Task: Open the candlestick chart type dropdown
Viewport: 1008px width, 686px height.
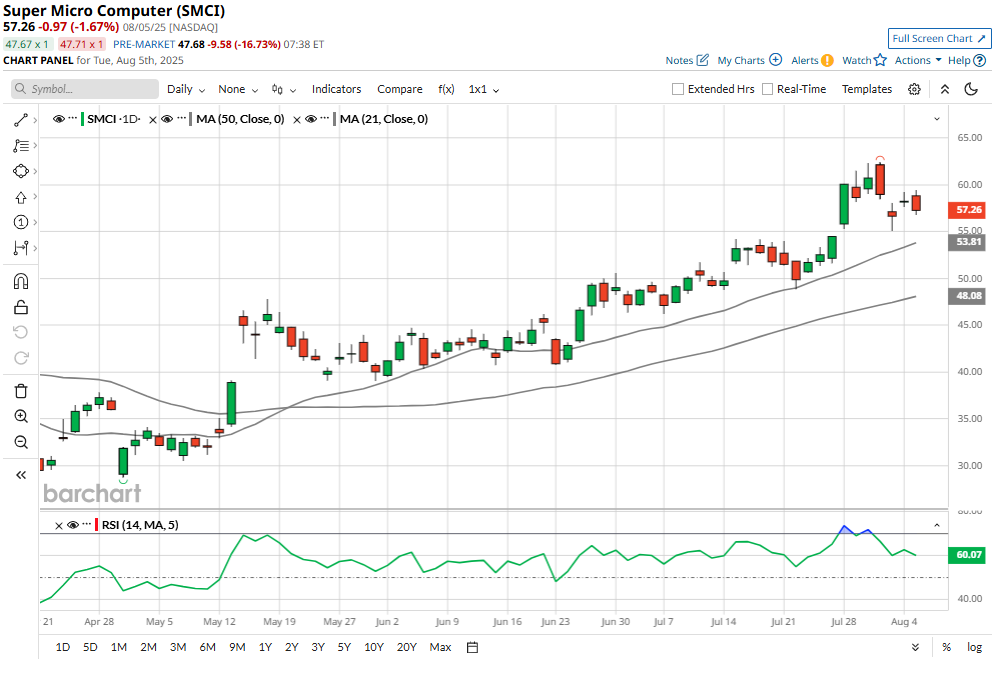Action: [284, 89]
